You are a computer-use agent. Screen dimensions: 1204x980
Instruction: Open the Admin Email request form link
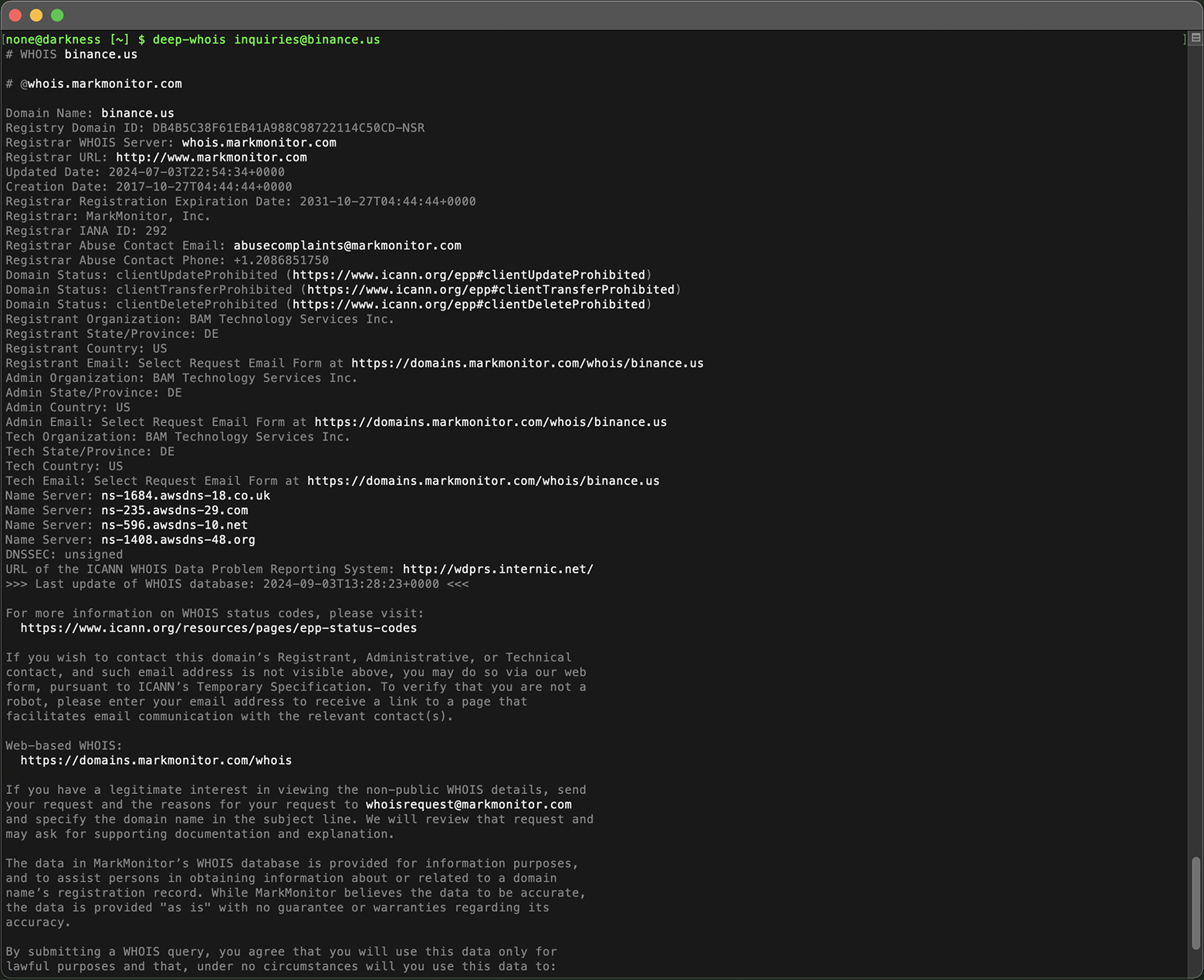490,422
